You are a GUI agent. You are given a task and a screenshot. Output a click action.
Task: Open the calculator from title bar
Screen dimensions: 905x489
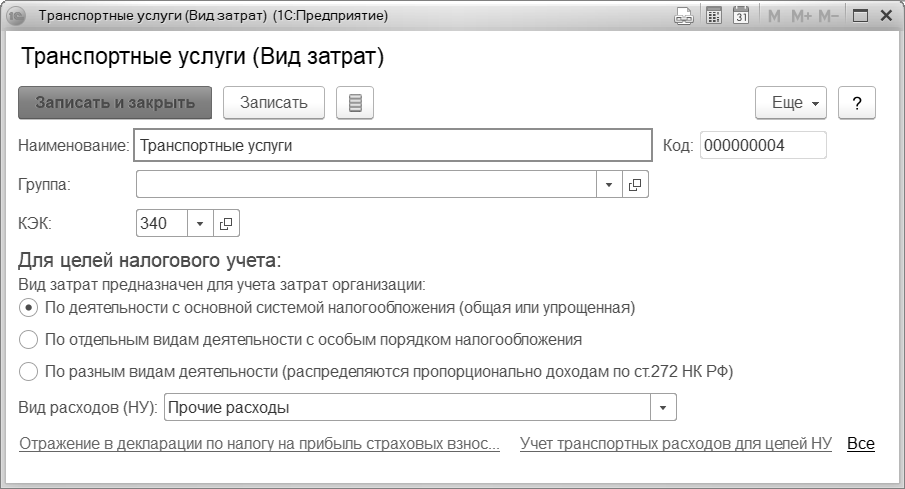713,17
